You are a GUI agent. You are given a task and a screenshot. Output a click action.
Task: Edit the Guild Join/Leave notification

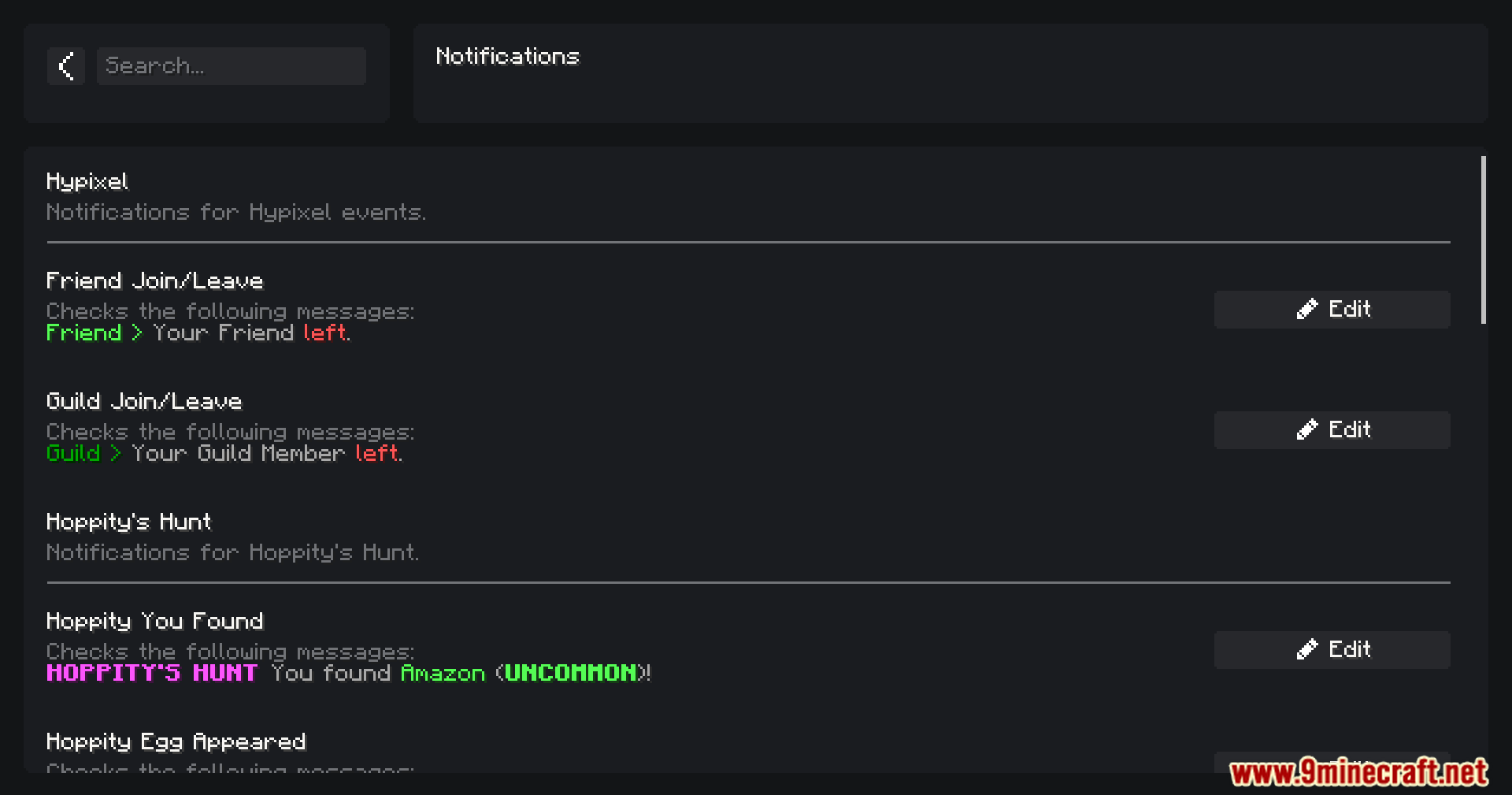coord(1332,430)
